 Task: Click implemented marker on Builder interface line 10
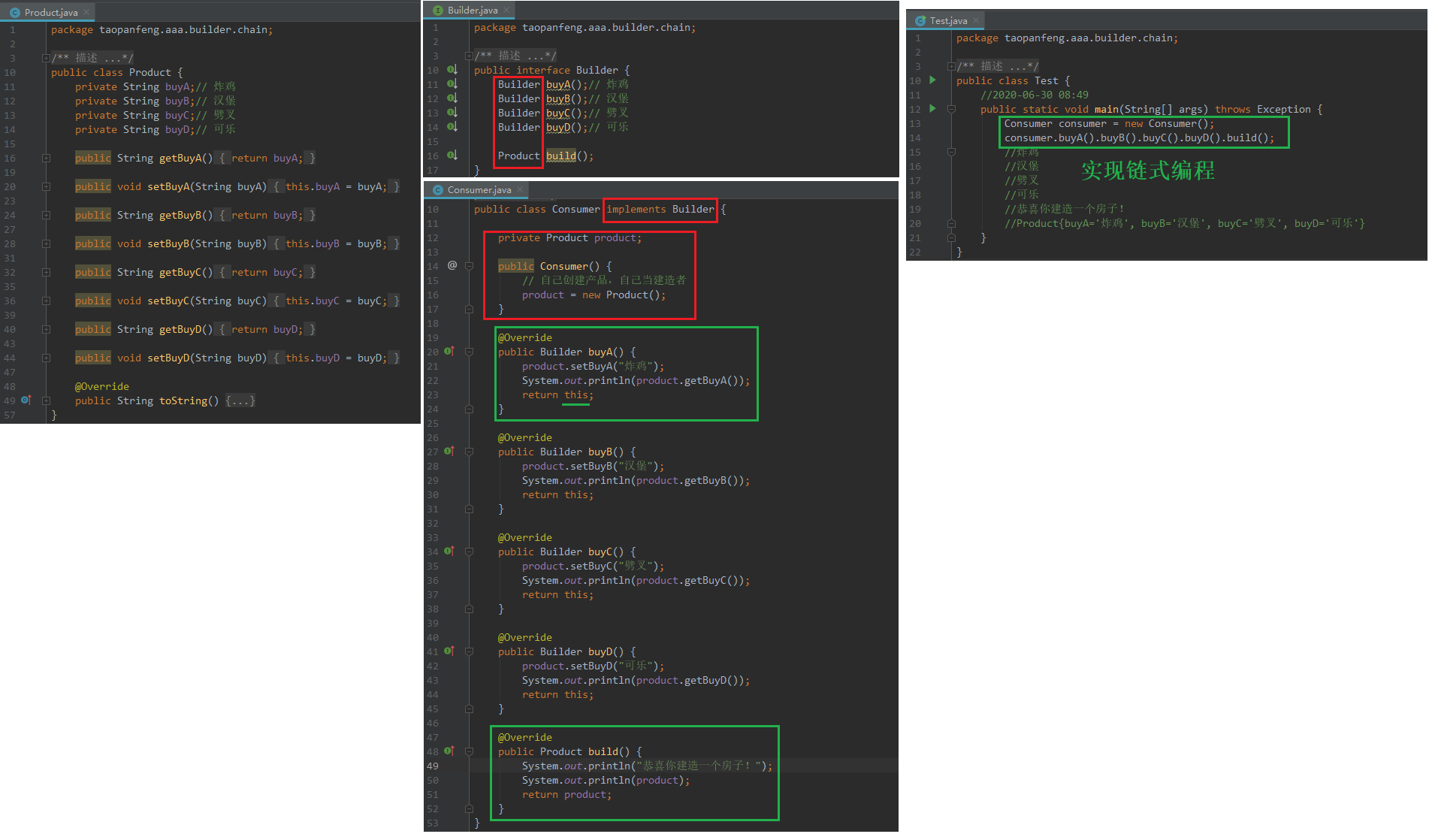click(x=452, y=69)
